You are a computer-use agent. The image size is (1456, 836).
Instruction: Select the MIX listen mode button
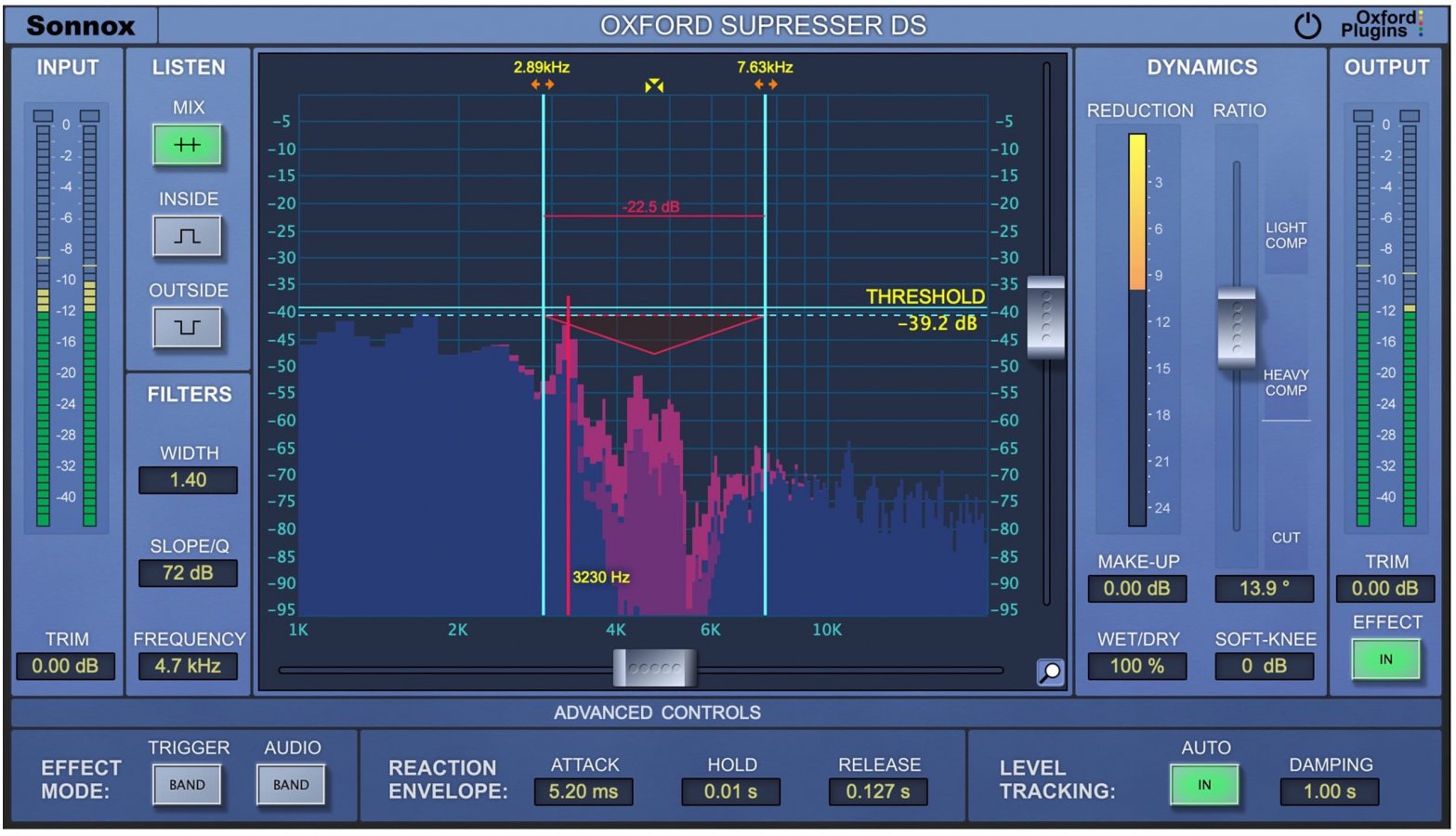188,145
